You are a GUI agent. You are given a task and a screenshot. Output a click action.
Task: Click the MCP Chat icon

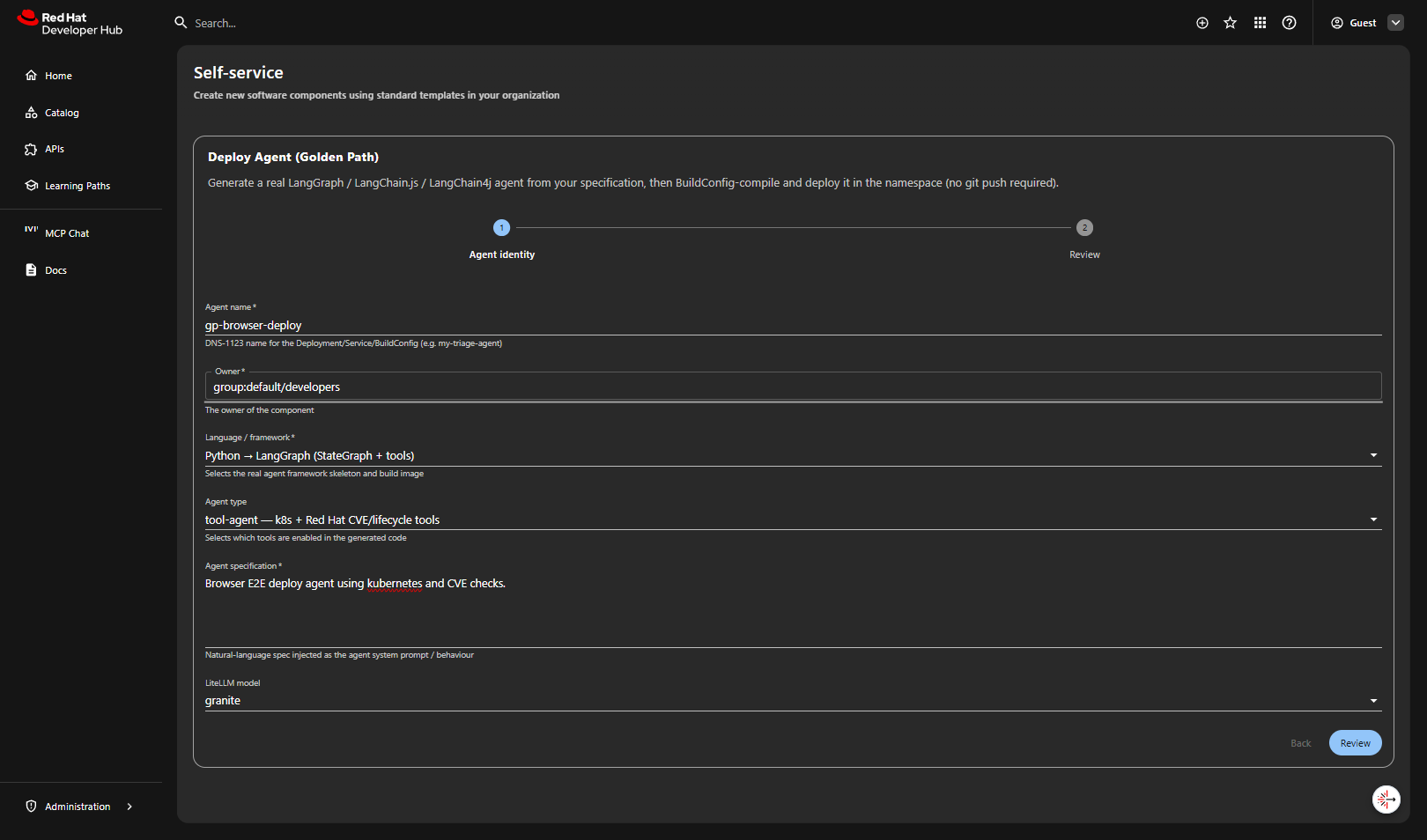click(x=32, y=229)
